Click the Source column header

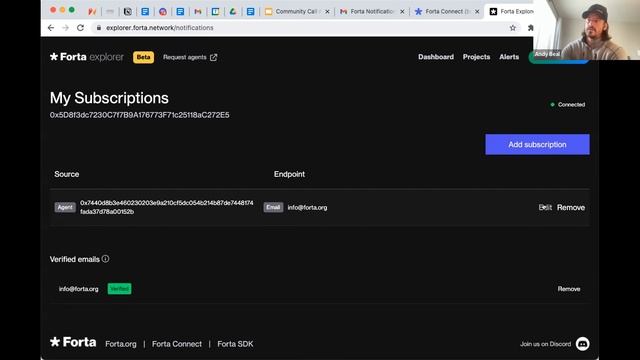67,174
